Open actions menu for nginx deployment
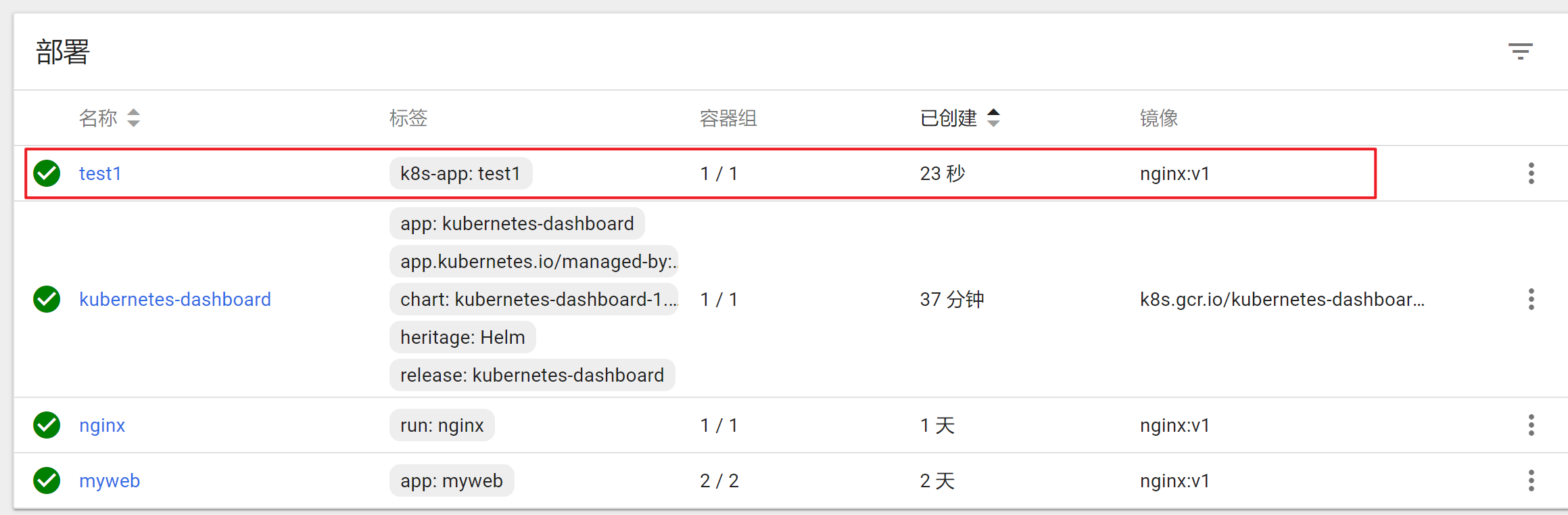Screen dimensions: 1568x515 tap(1531, 425)
